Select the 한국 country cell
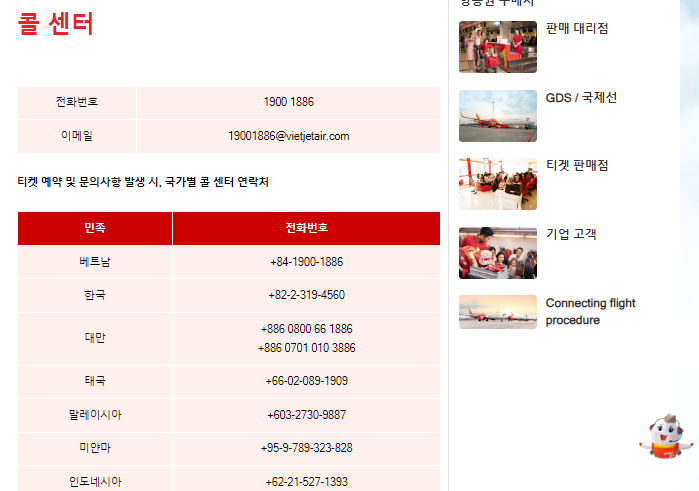The width and height of the screenshot is (699, 491). tap(95, 295)
